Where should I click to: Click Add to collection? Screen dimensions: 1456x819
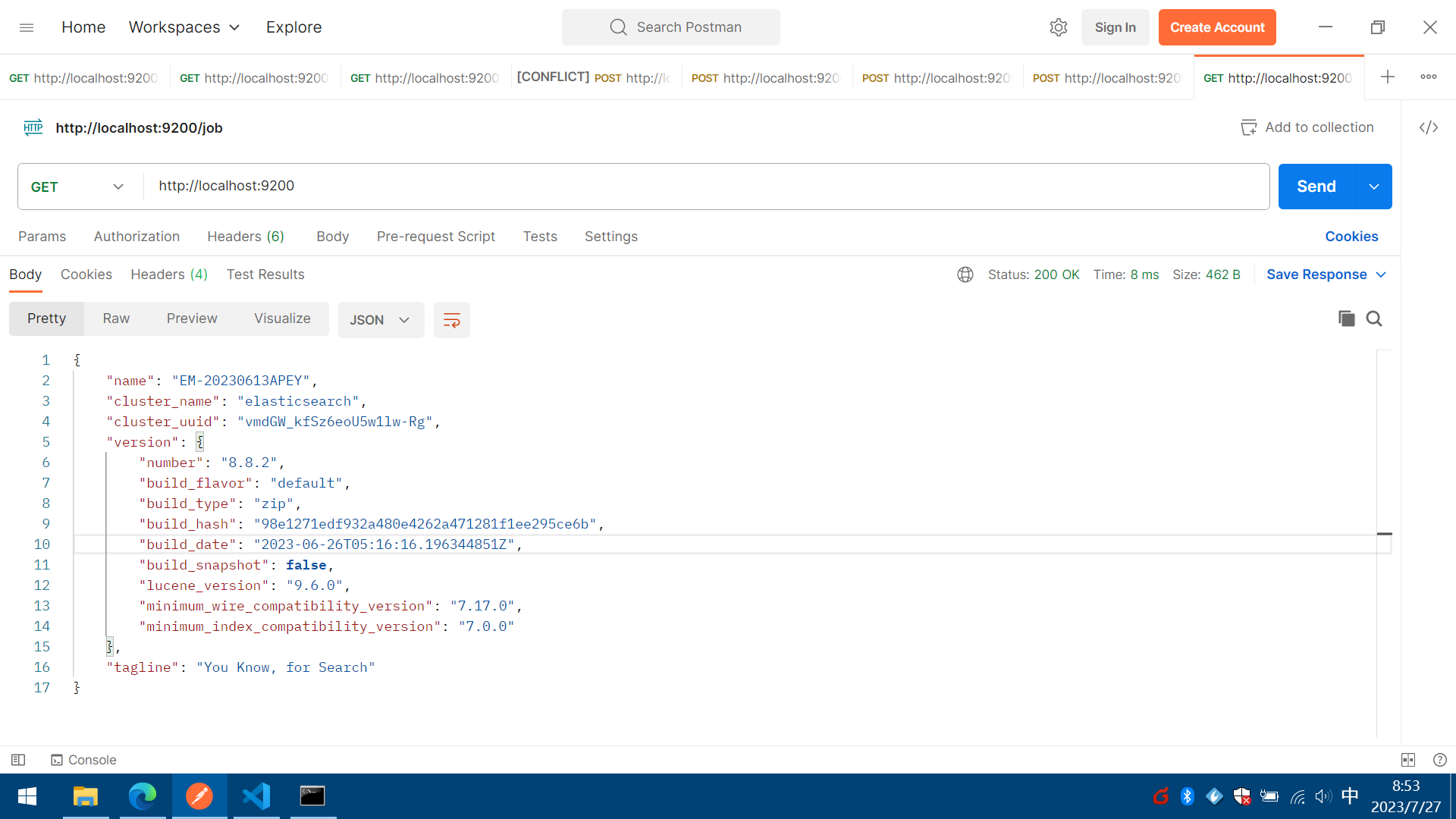pos(1307,127)
